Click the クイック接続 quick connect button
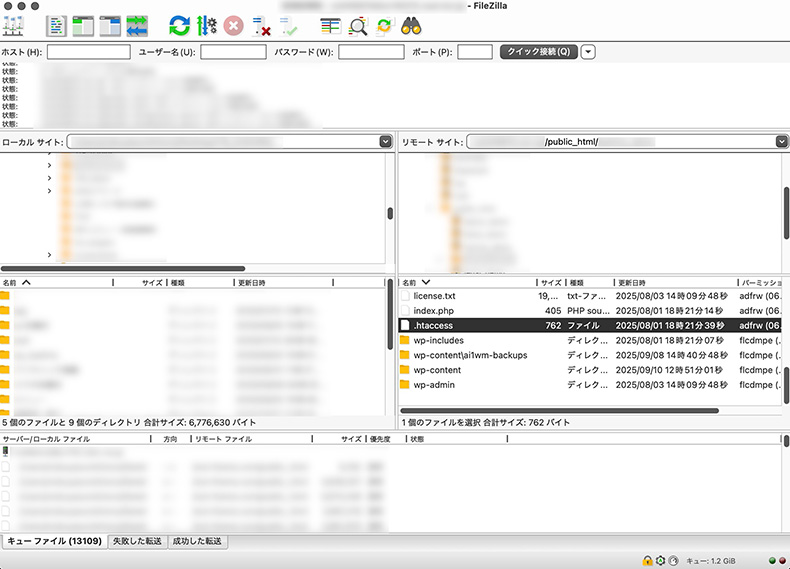Screen dimensions: 790x569 [539, 52]
